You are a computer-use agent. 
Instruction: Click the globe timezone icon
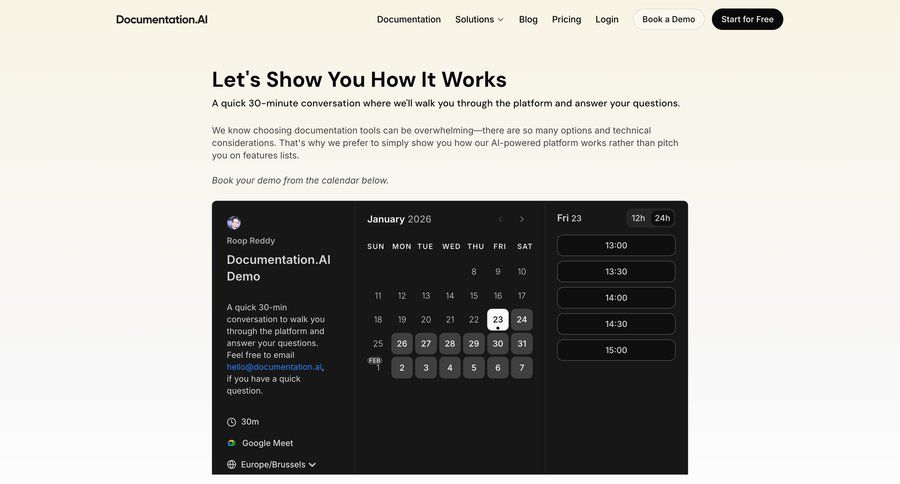click(x=232, y=465)
